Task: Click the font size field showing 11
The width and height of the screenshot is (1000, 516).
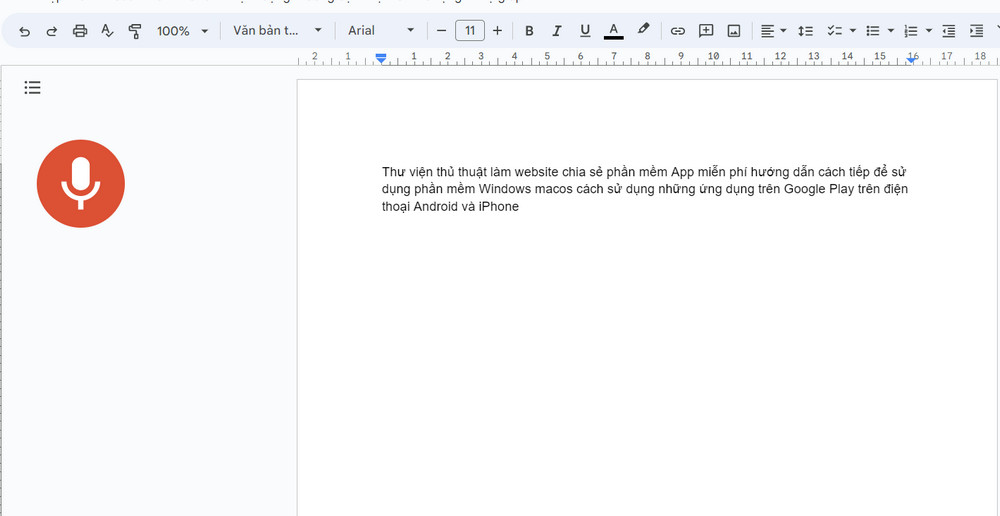Action: [x=469, y=31]
